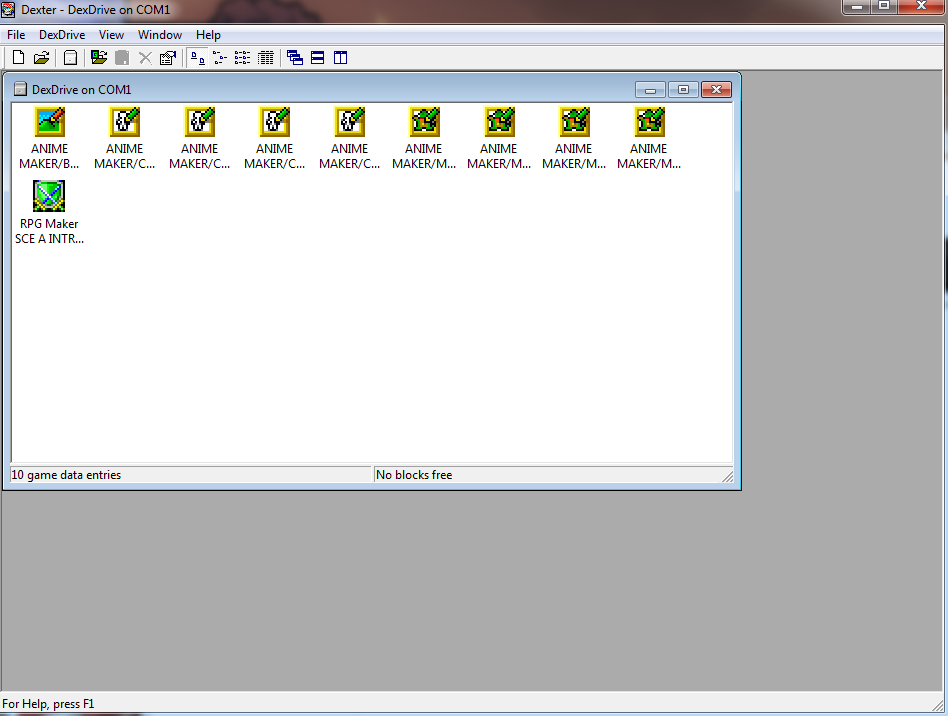Open the Help menu
The height and width of the screenshot is (716, 948).
click(x=208, y=35)
